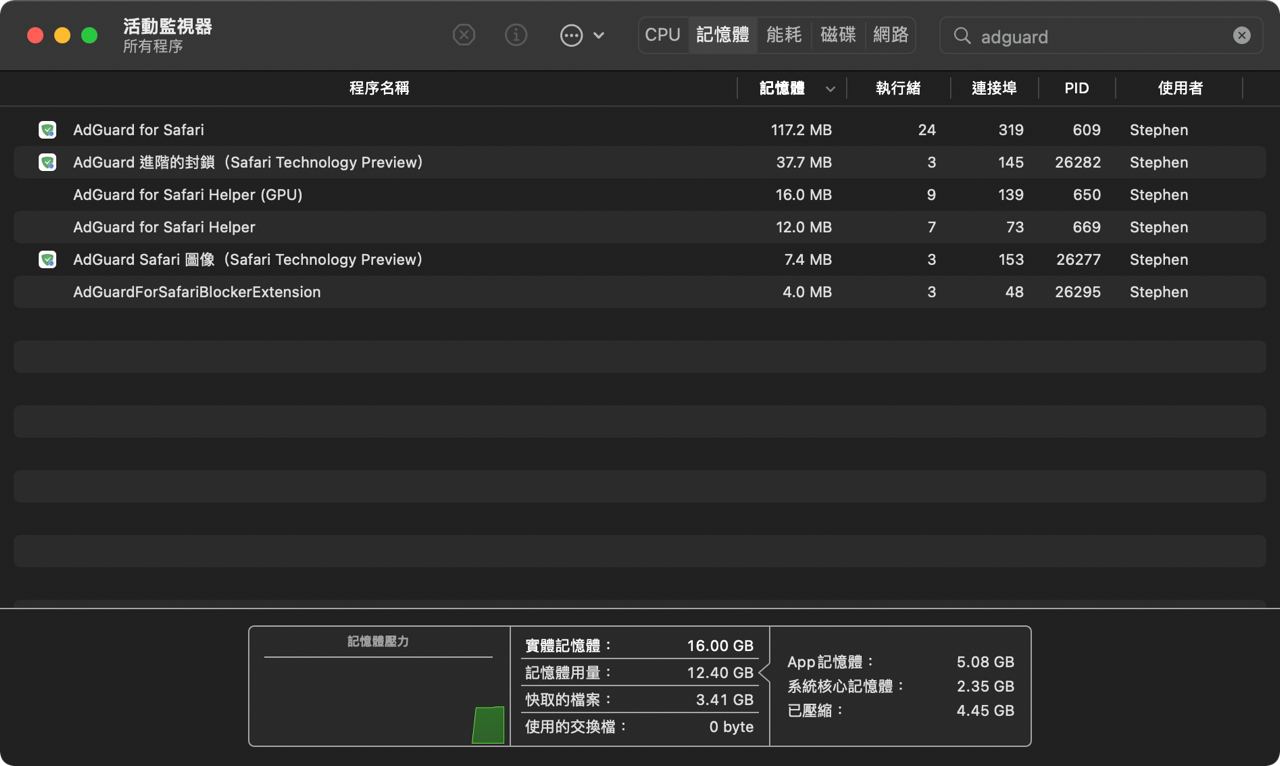Click PID 669 in the list

(1086, 227)
